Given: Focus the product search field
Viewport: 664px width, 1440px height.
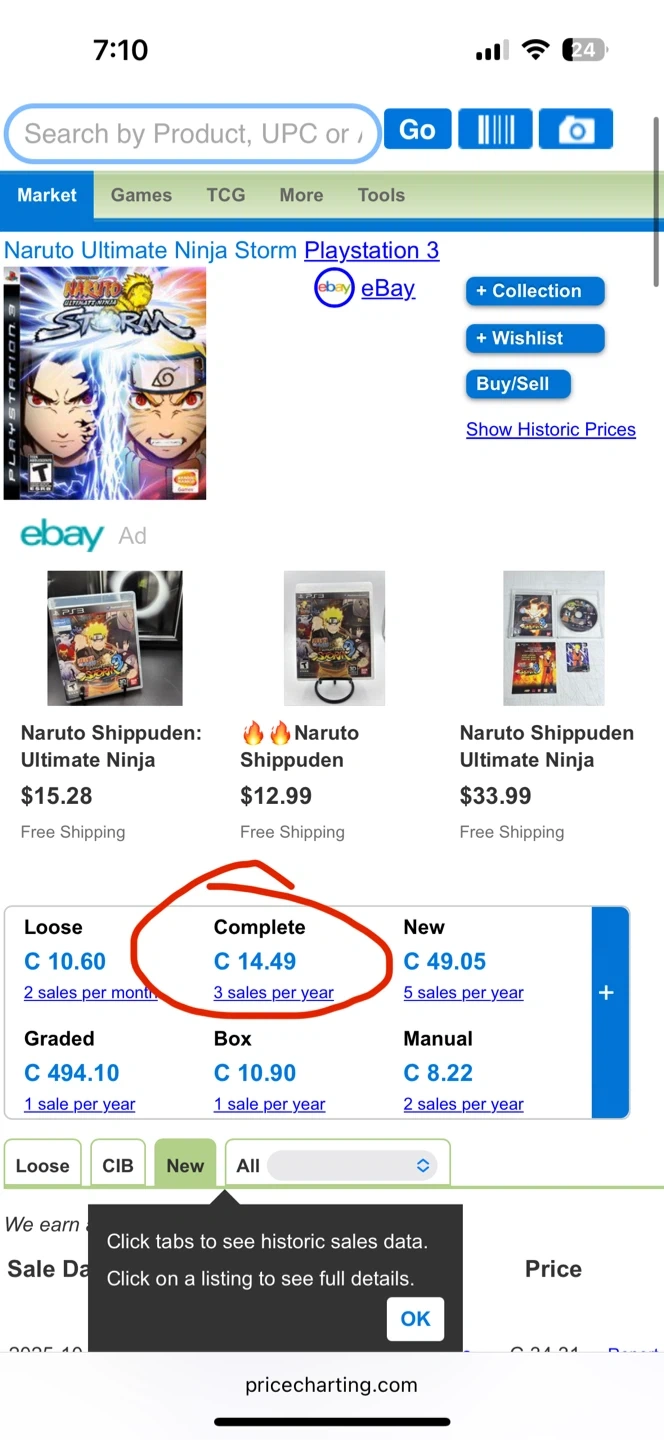Looking at the screenshot, I should click(x=190, y=133).
